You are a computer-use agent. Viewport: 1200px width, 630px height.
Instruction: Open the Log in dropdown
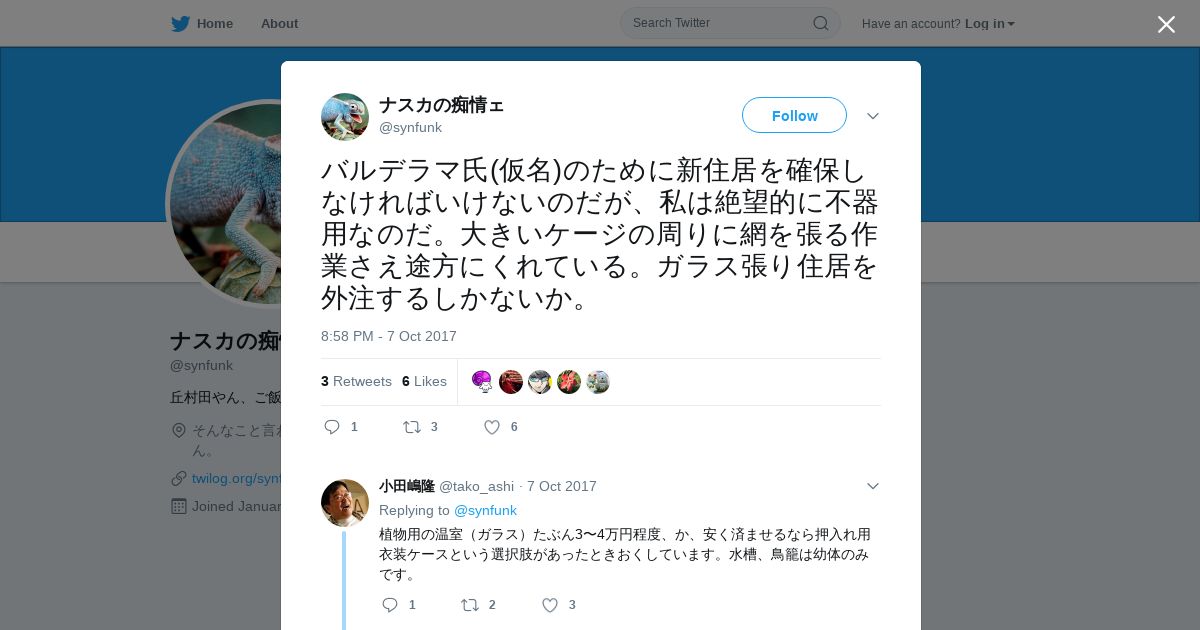(990, 23)
